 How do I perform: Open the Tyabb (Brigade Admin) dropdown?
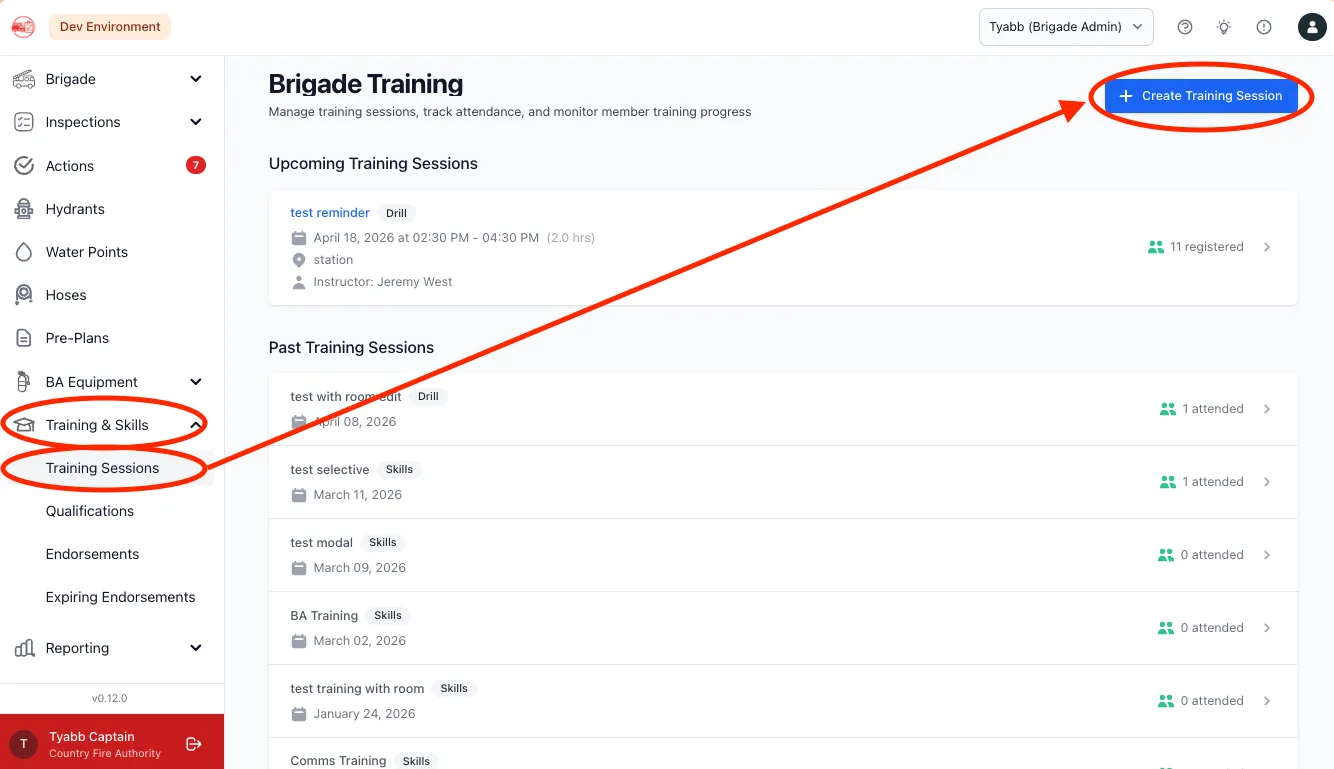click(x=1066, y=27)
